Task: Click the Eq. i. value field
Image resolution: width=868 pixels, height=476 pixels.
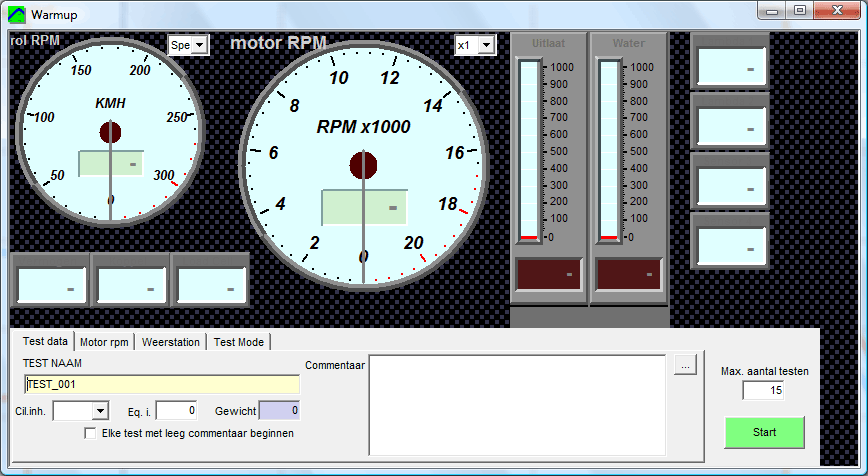Action: (x=177, y=410)
